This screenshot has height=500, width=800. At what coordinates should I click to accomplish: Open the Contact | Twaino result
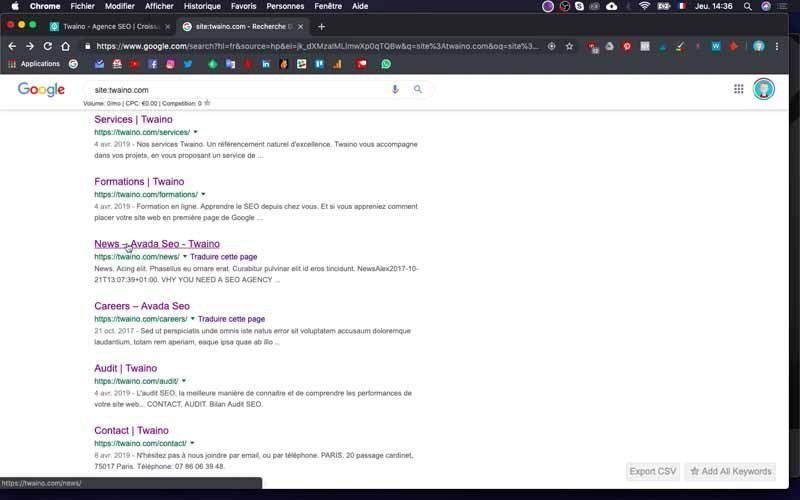131,431
